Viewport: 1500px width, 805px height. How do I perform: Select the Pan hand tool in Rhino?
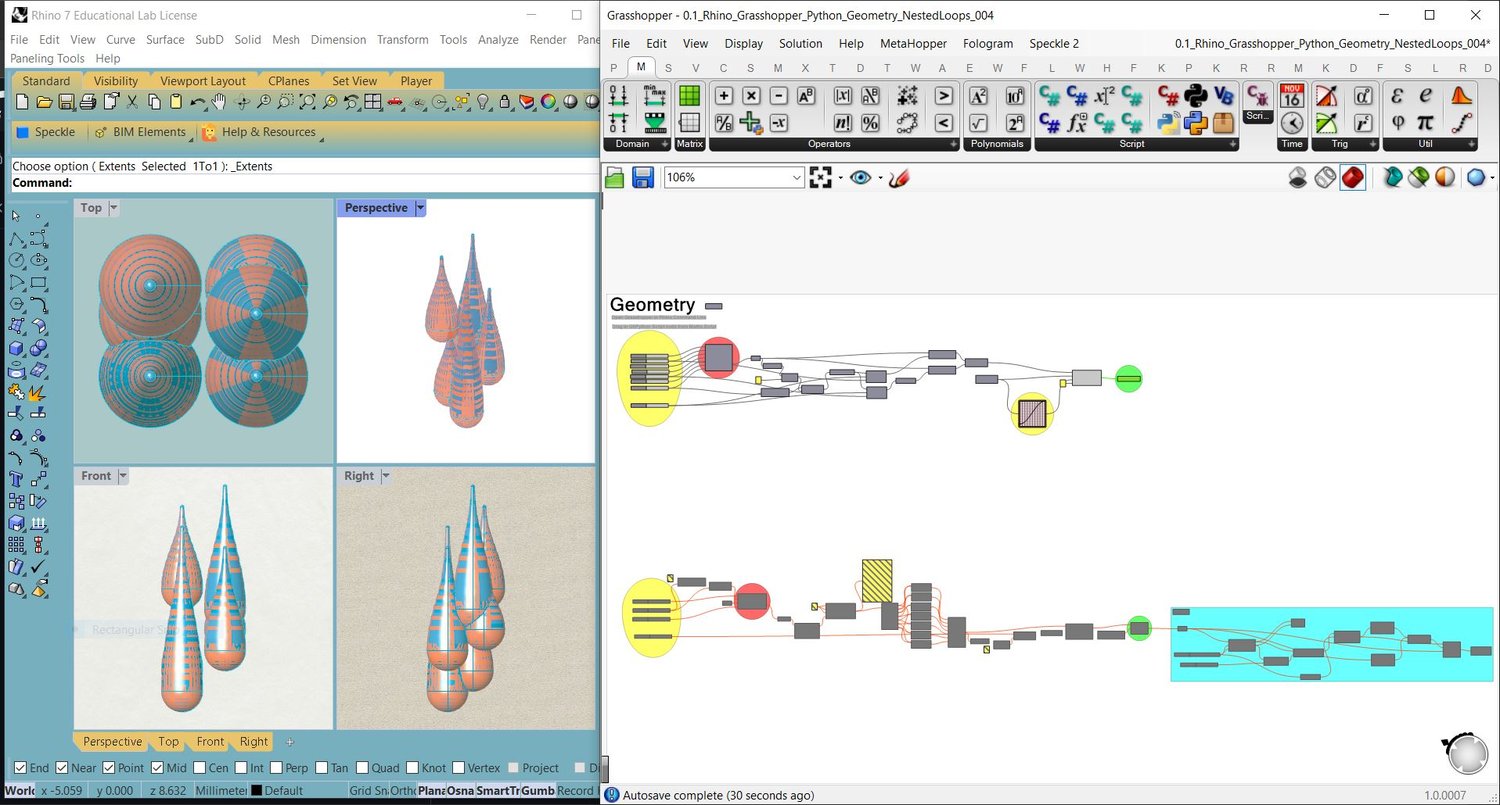(220, 102)
